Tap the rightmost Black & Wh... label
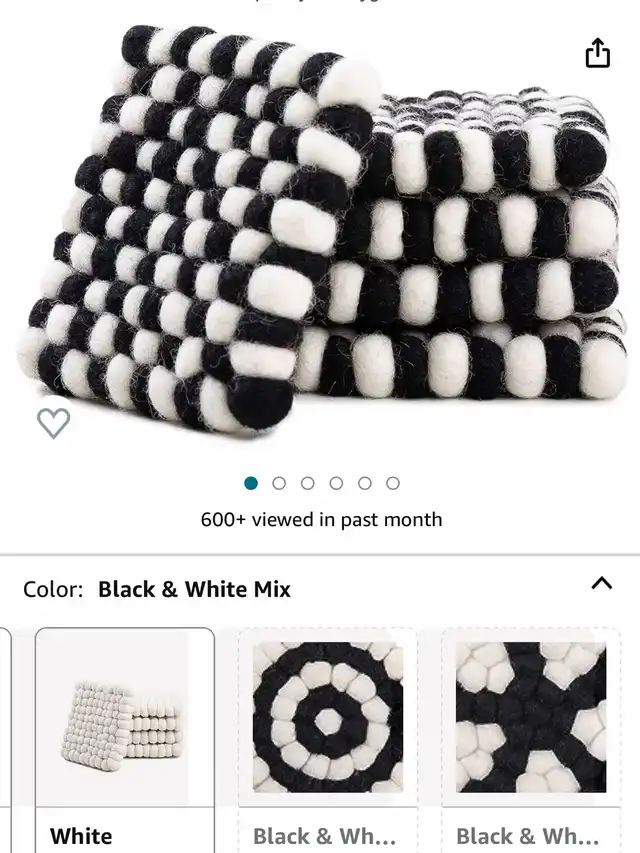 (527, 836)
